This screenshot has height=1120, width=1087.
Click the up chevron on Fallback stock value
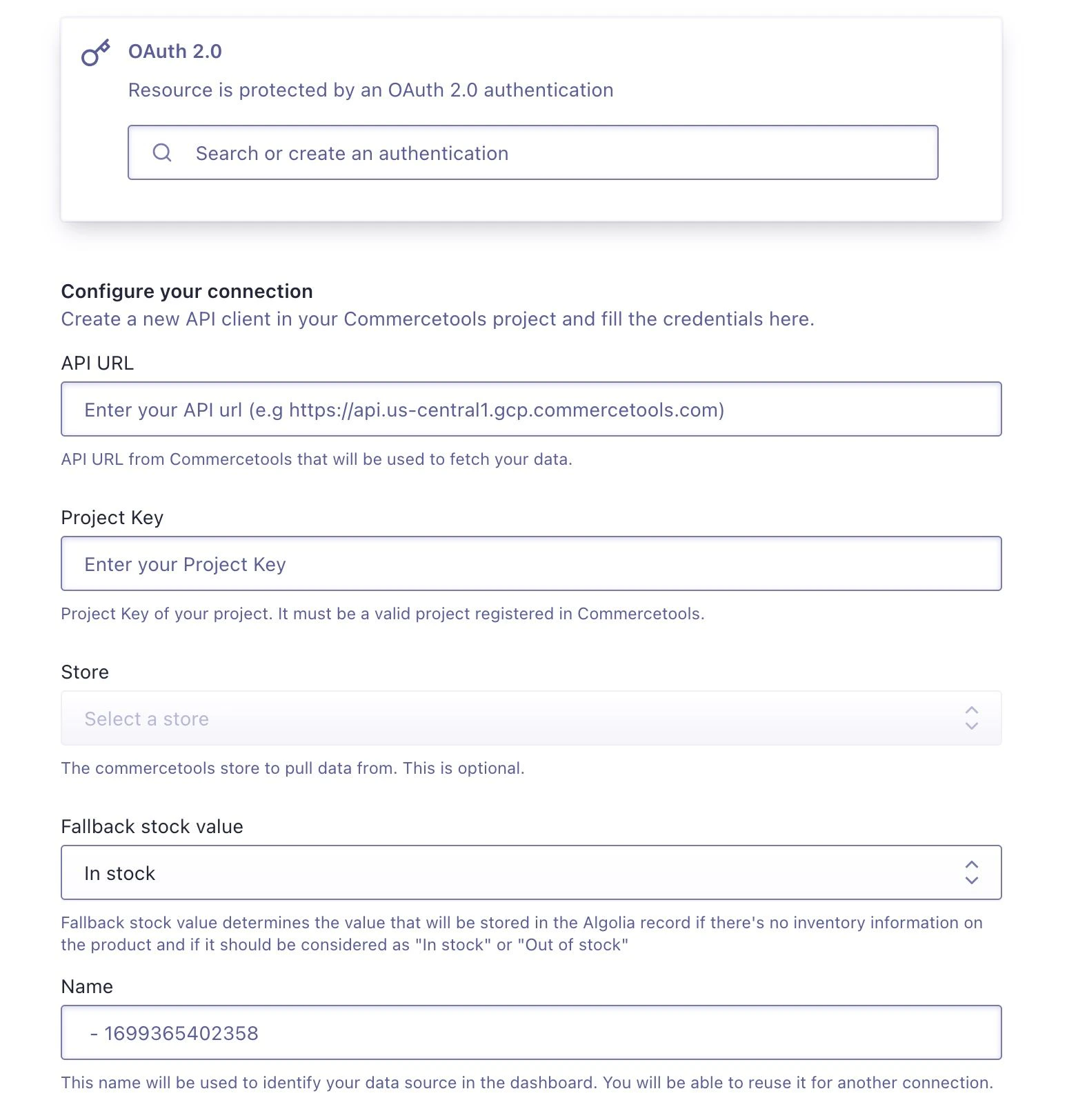click(x=972, y=864)
